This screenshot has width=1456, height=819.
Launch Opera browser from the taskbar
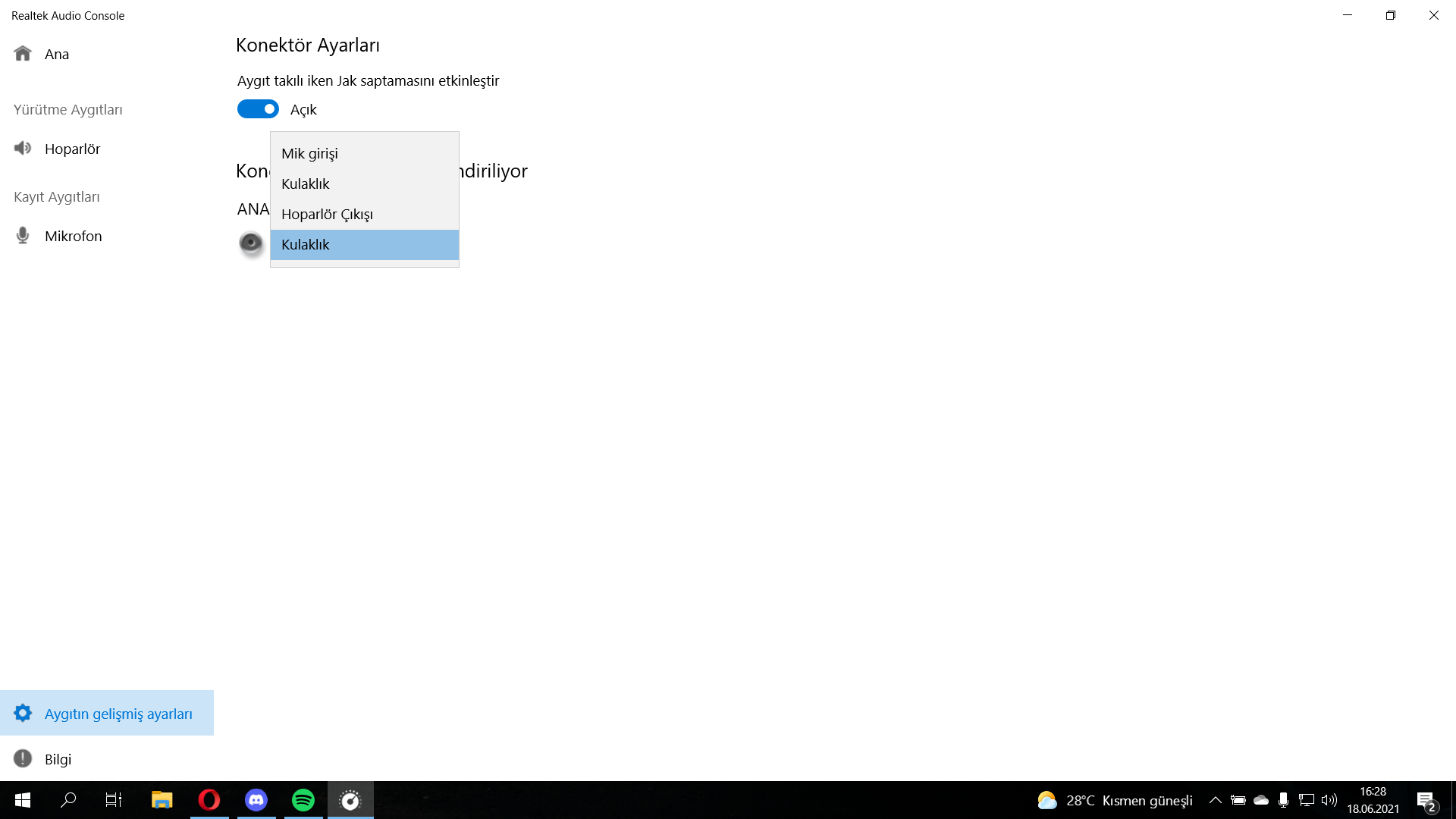(x=209, y=800)
